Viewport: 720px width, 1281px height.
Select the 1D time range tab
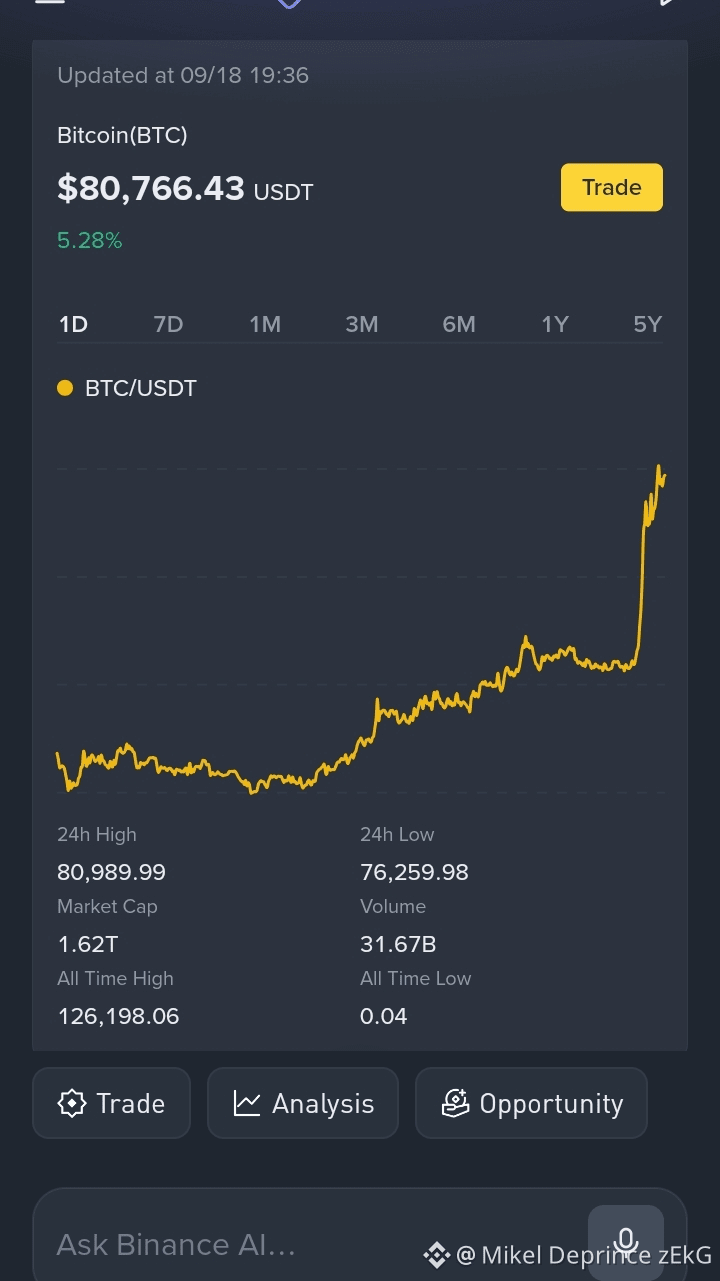click(x=73, y=324)
